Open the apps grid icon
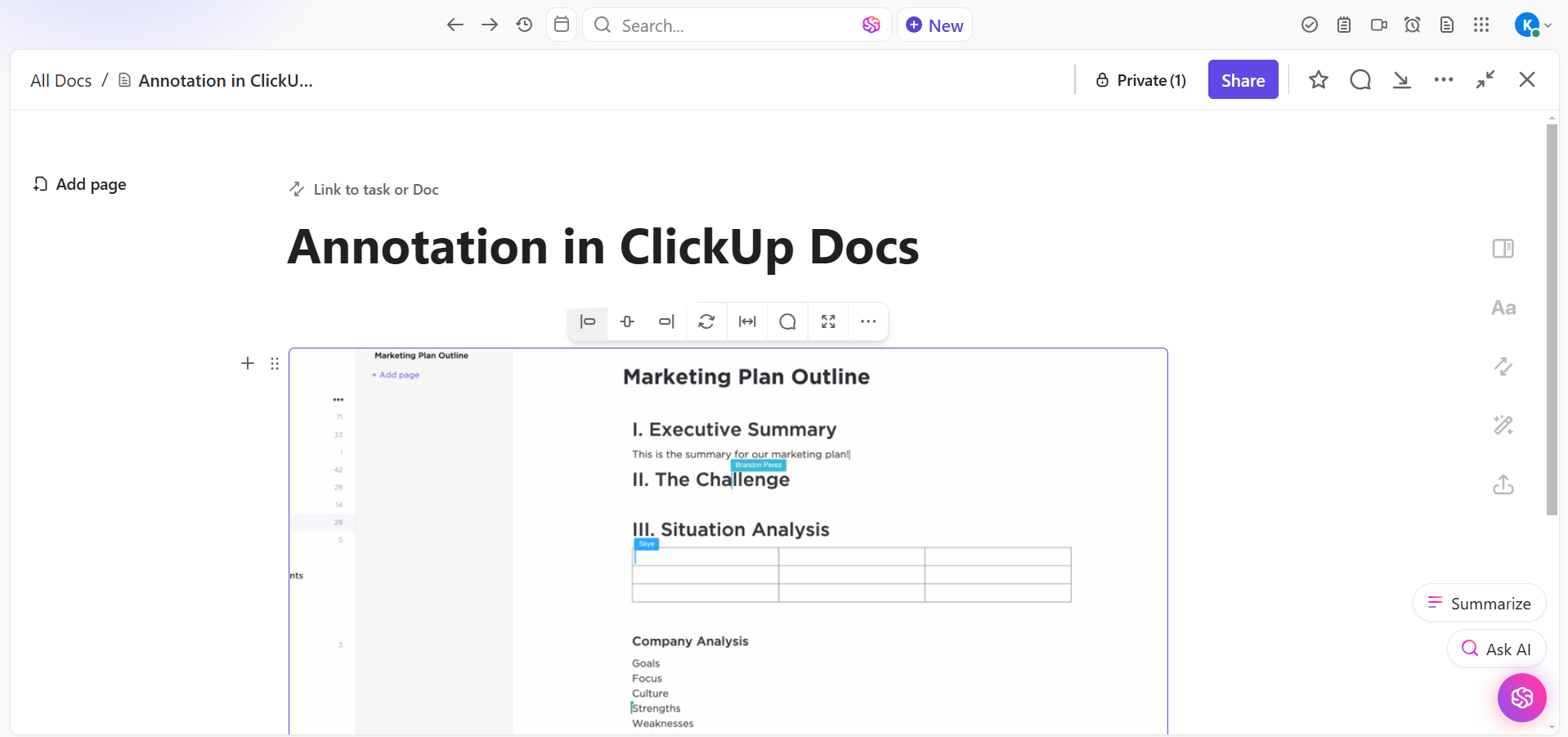The width and height of the screenshot is (1568, 737). 1481,25
